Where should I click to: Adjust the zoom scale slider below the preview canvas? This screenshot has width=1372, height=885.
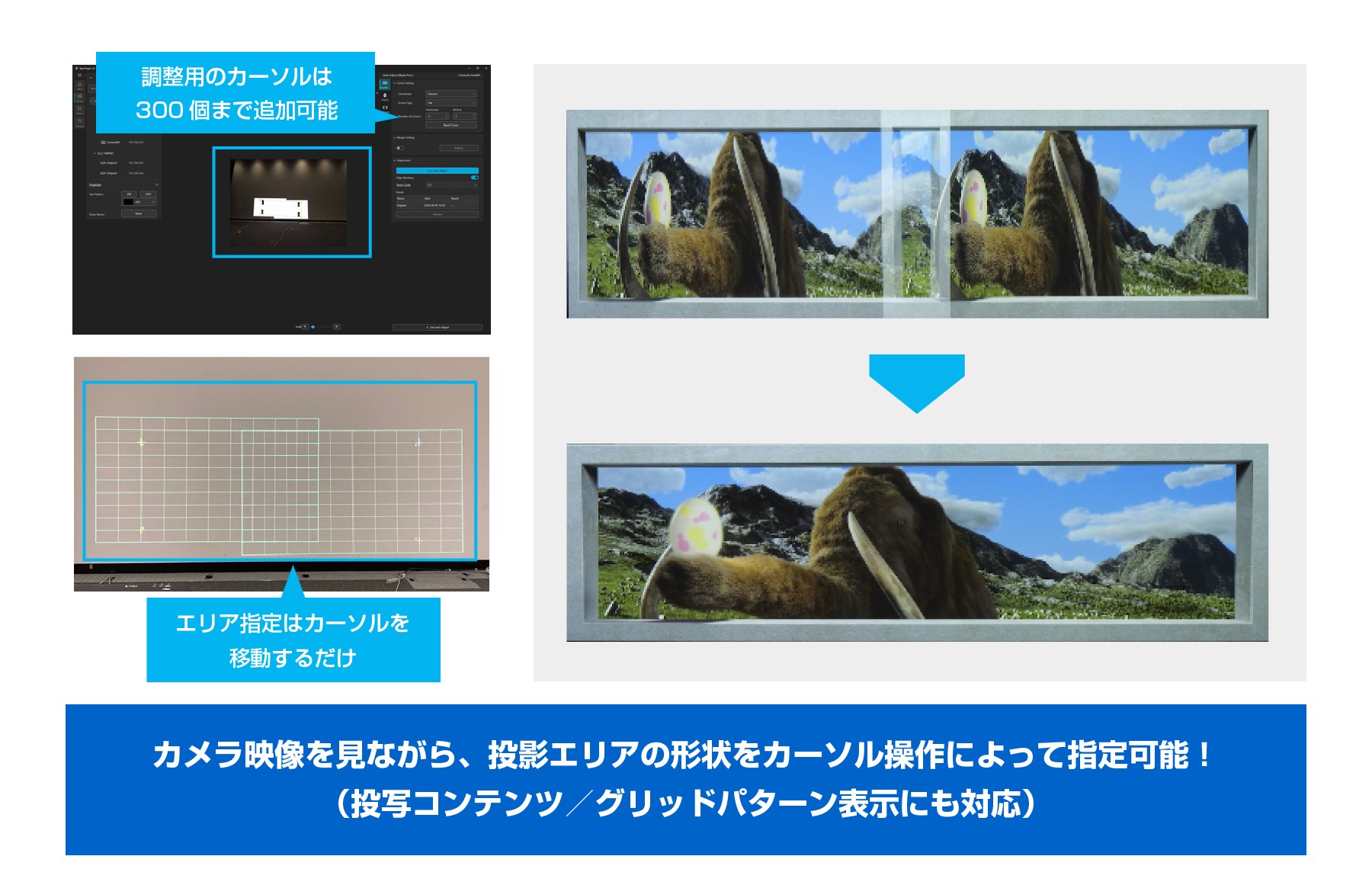click(315, 328)
